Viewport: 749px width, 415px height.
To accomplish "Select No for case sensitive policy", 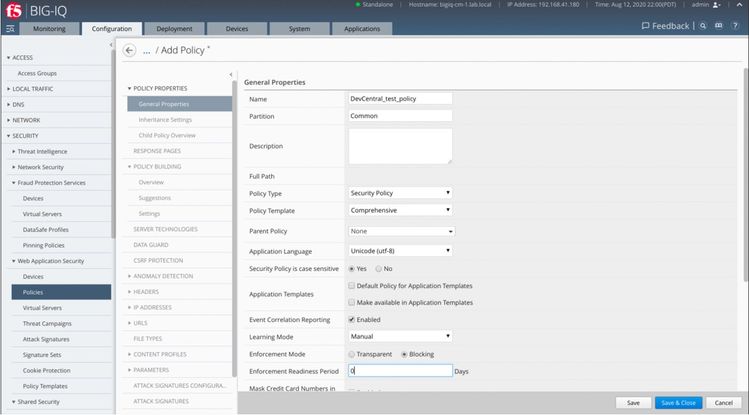I will (379, 269).
